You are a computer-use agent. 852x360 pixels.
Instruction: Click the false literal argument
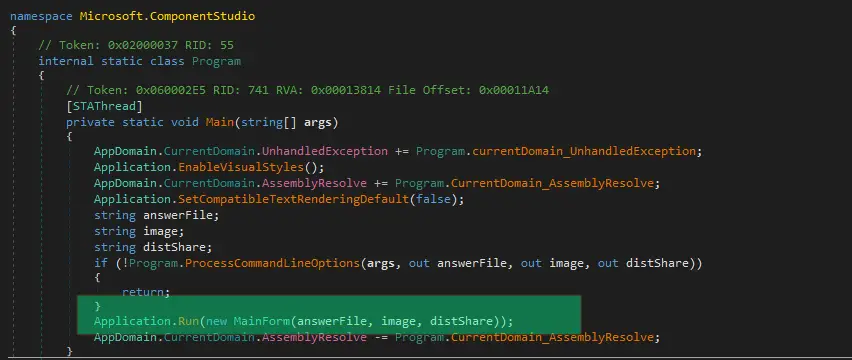tap(433, 199)
